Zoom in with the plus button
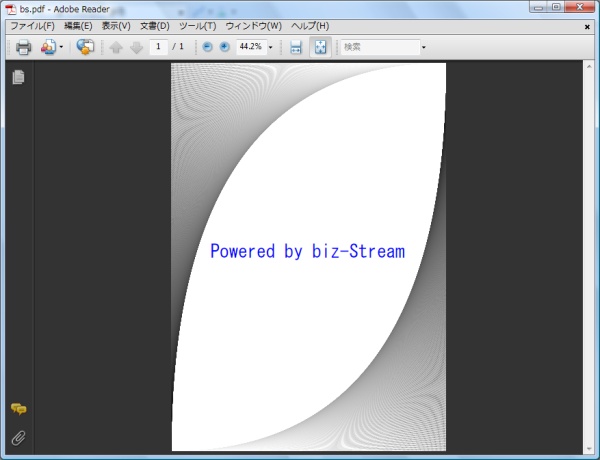Screen dimensions: 600x460 pos(225,47)
